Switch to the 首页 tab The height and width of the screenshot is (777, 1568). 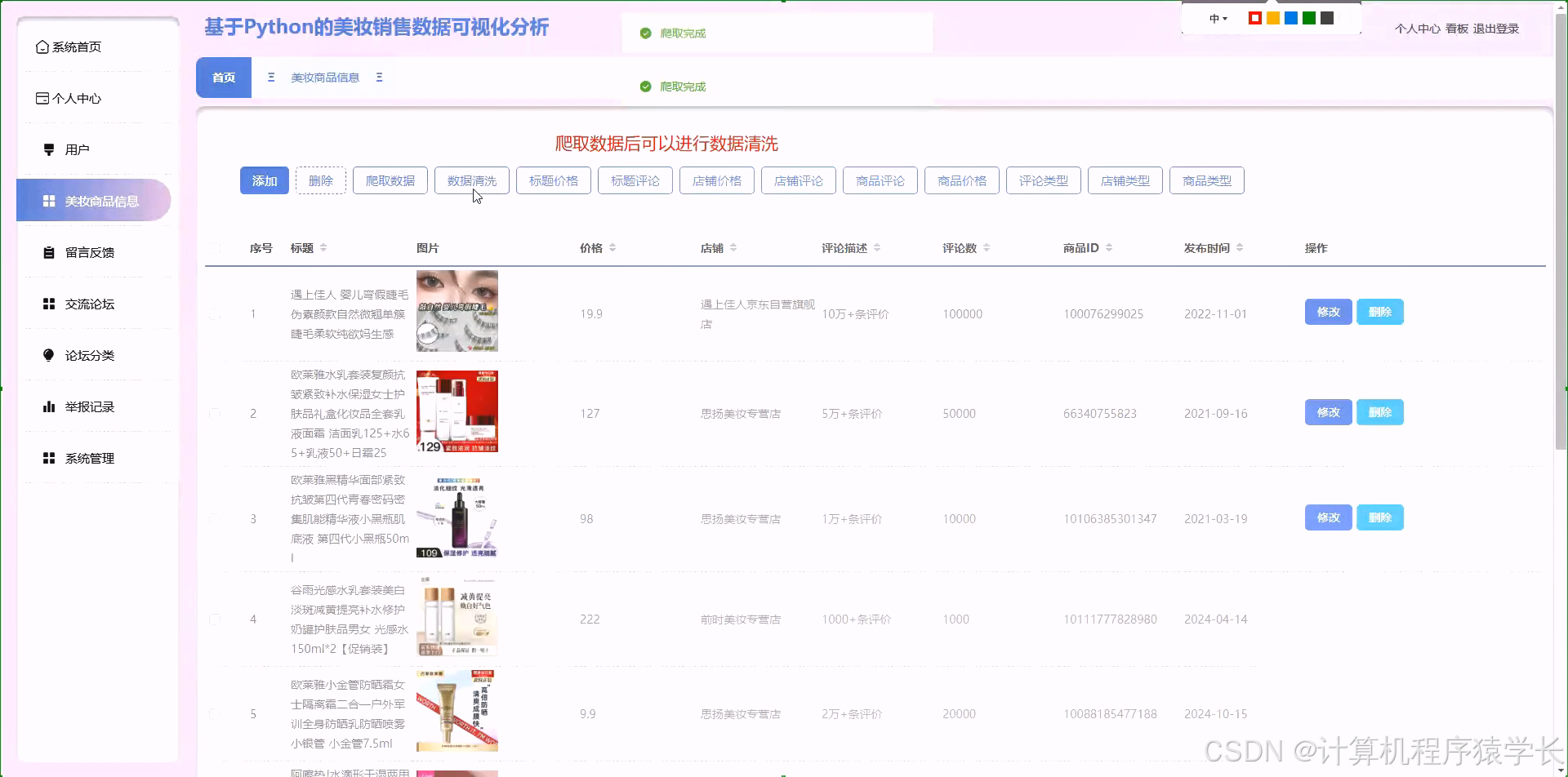(x=223, y=78)
